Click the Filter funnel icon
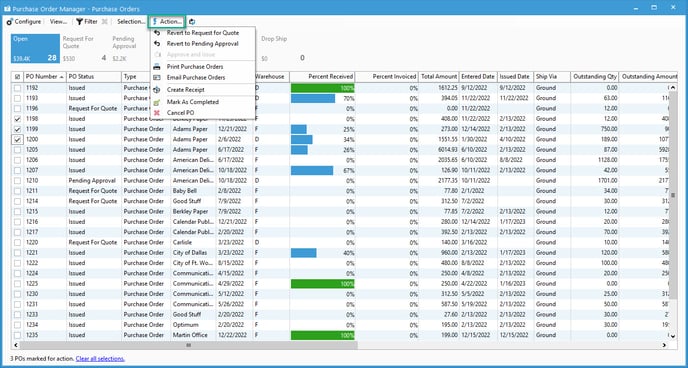This screenshot has width=688, height=368. [79, 21]
